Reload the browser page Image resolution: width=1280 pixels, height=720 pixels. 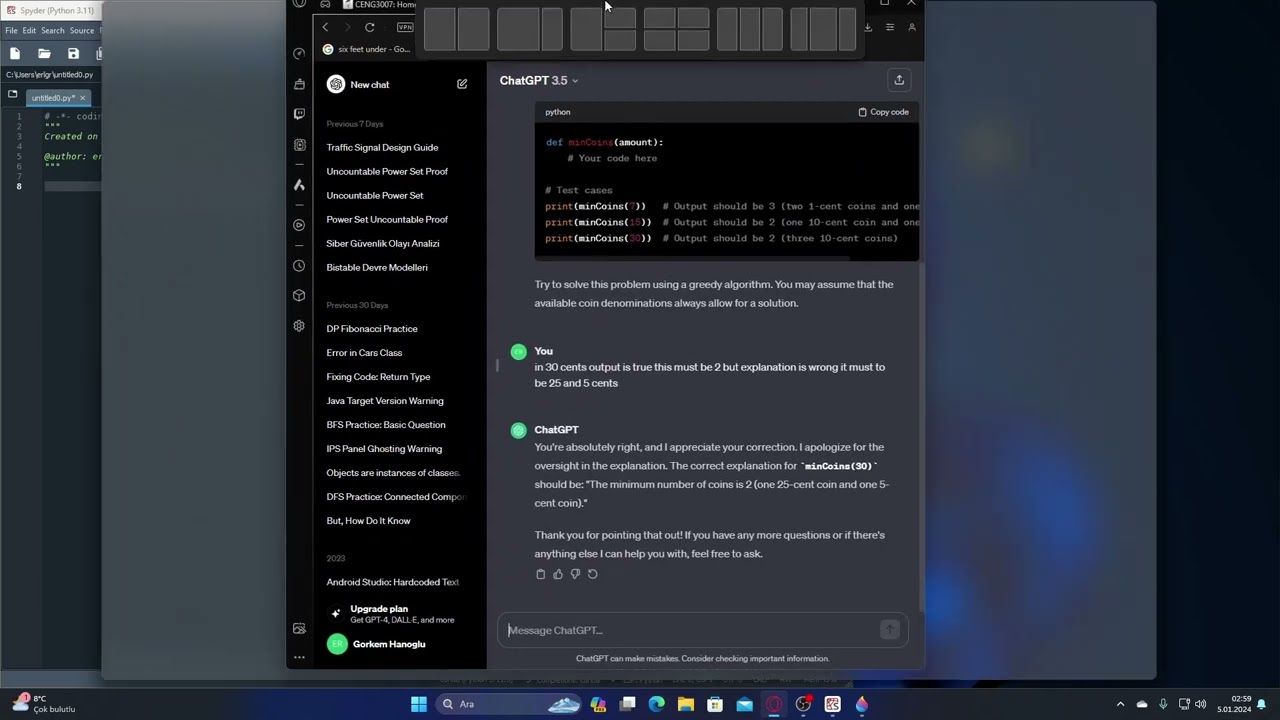pos(370,27)
